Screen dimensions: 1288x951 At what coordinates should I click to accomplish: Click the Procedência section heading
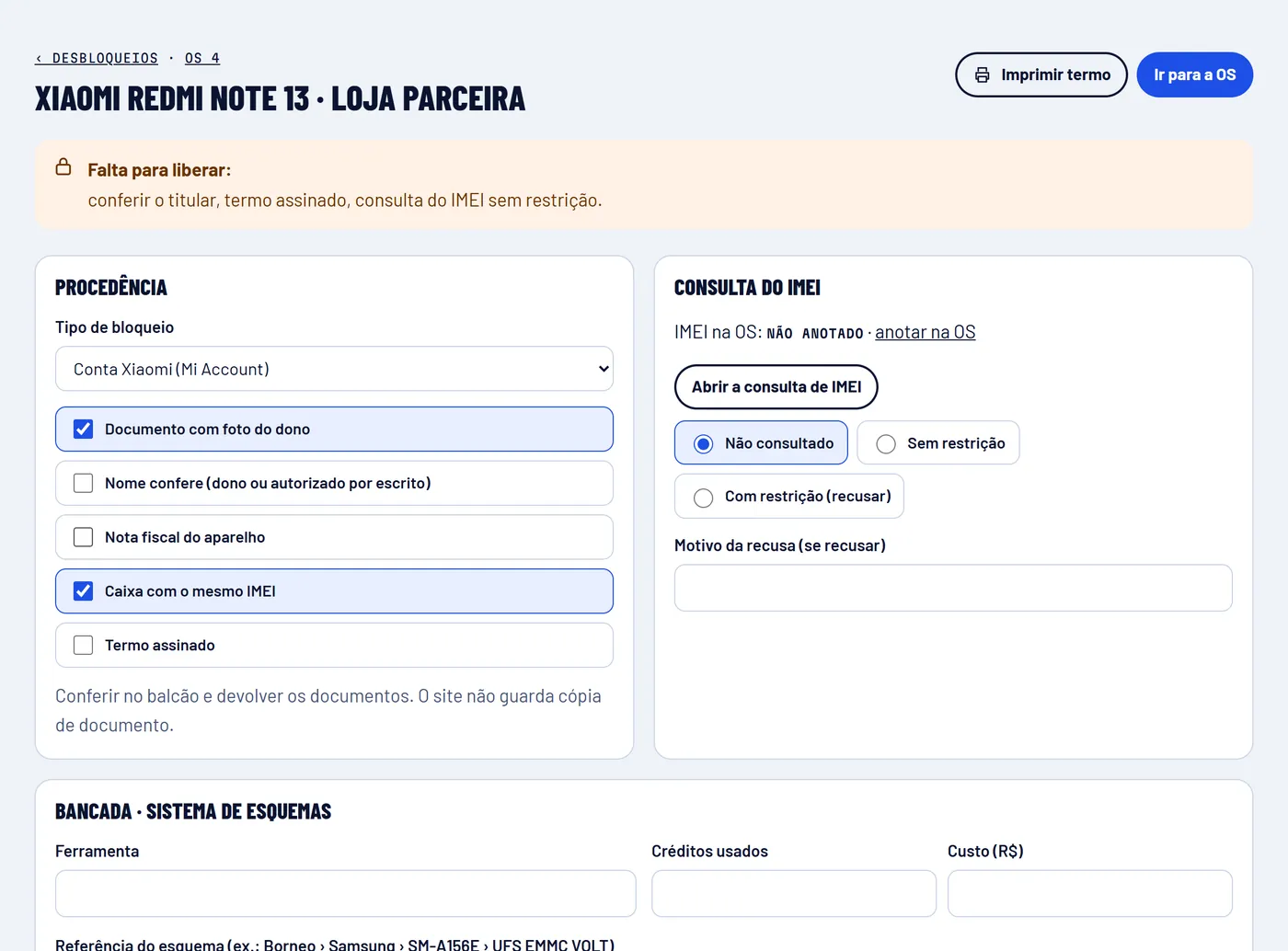pos(111,288)
